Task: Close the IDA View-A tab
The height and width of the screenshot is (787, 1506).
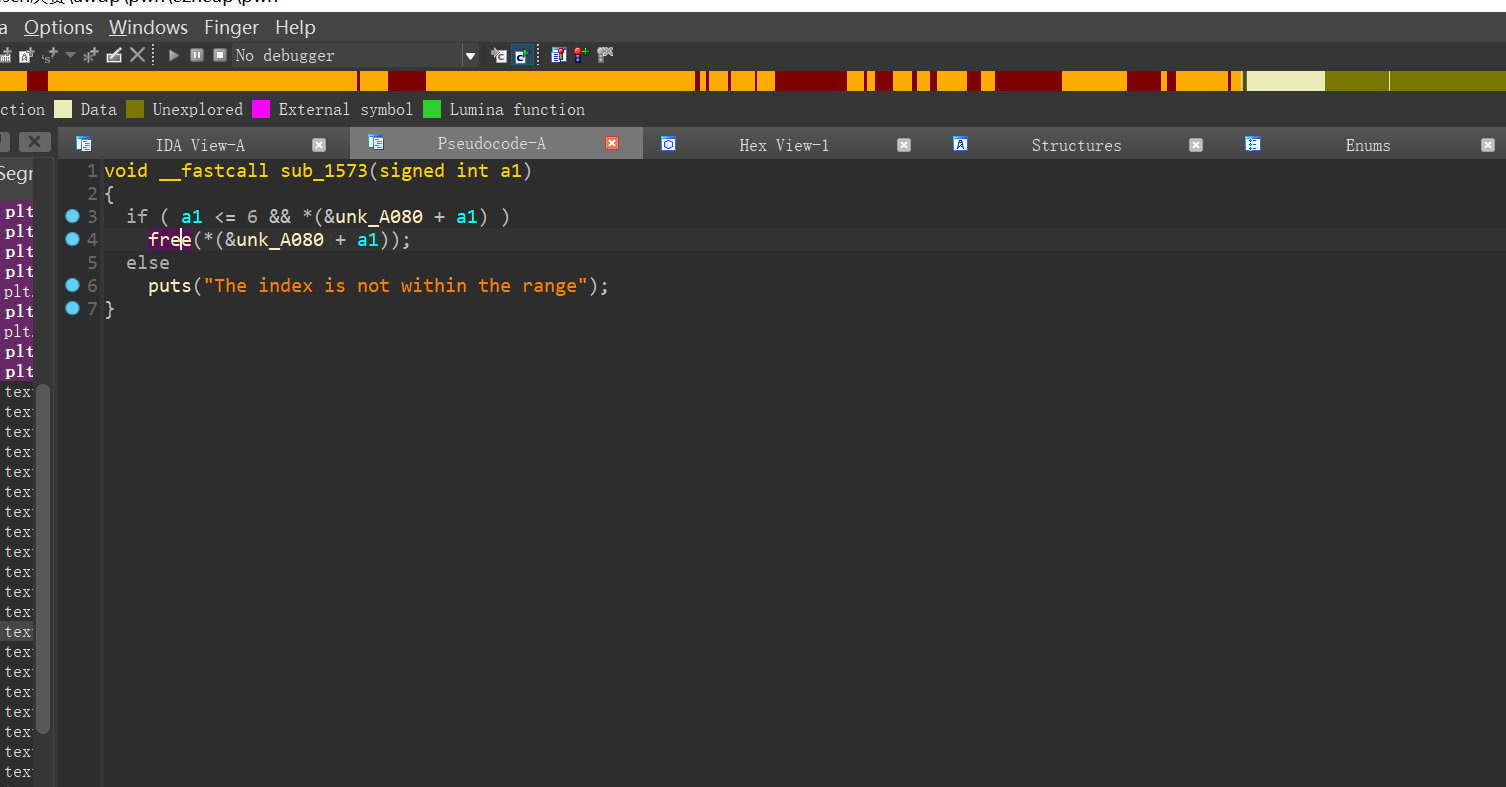Action: tap(319, 145)
